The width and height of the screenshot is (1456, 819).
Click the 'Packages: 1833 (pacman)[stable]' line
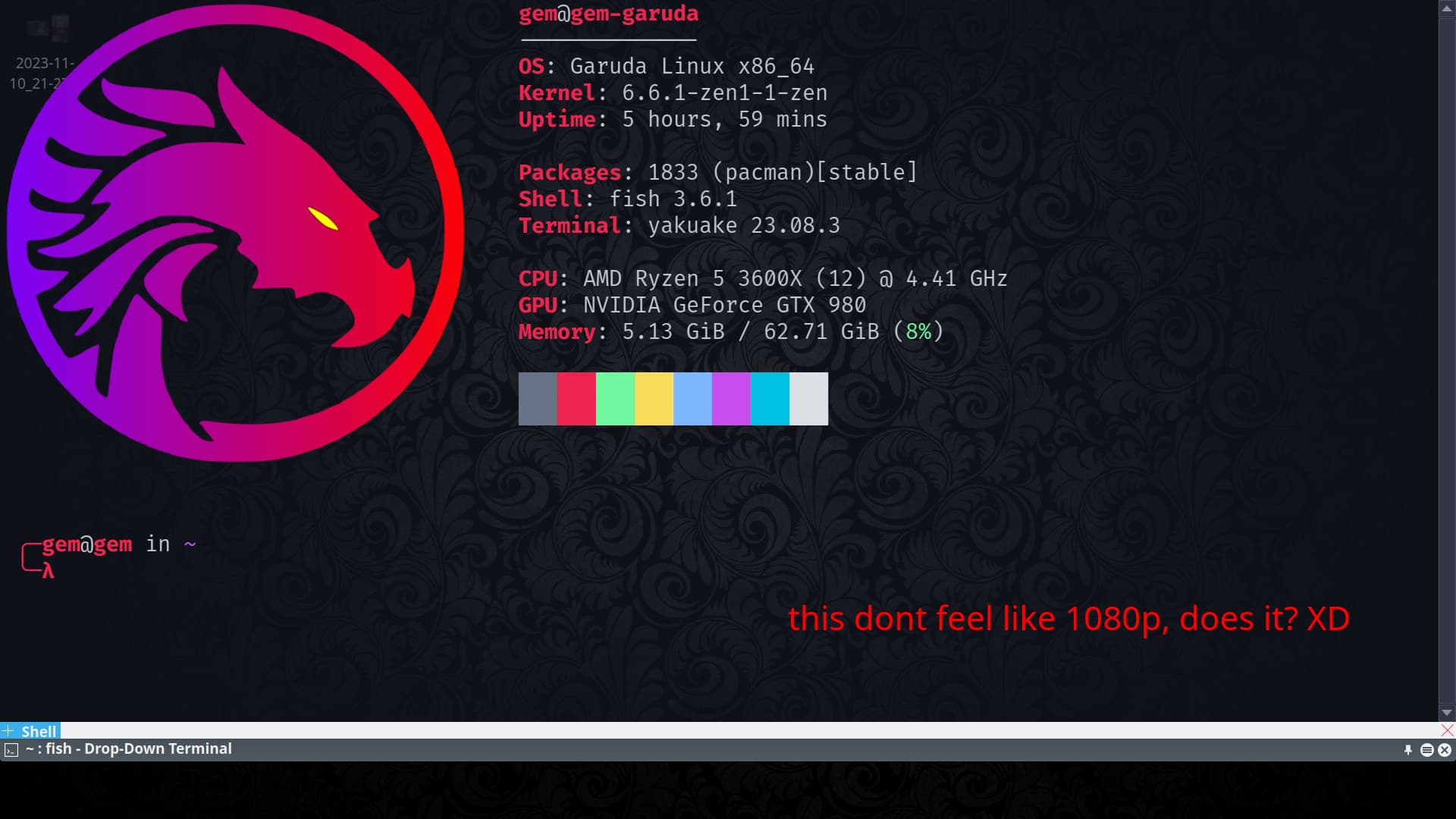pyautogui.click(x=718, y=173)
